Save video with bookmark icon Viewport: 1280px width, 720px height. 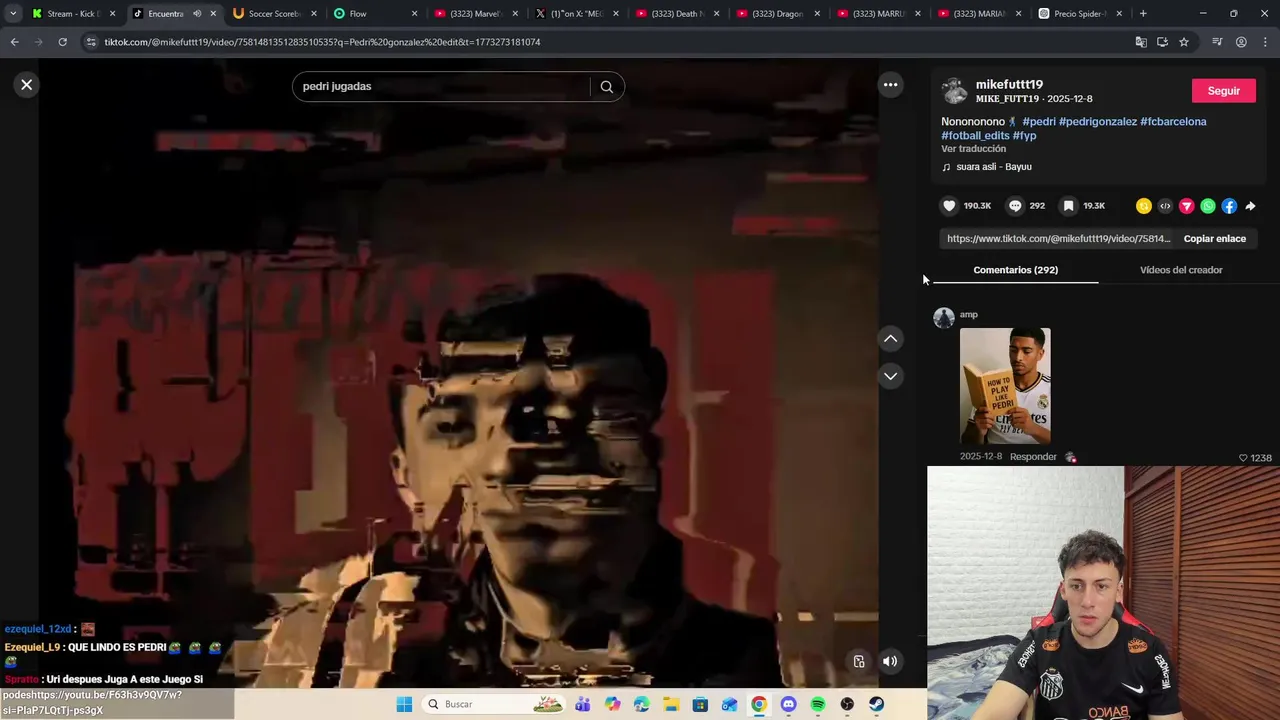1068,206
